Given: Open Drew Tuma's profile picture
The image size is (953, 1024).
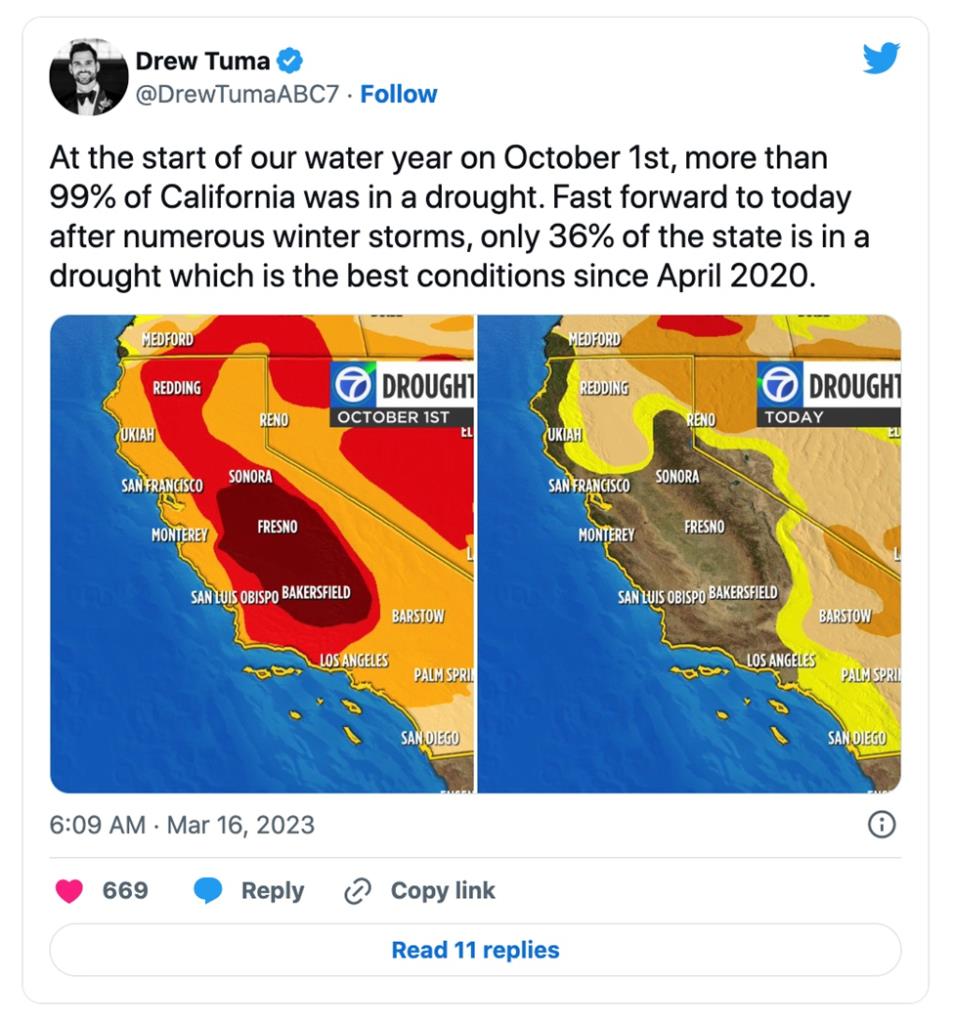Looking at the screenshot, I should coord(88,77).
